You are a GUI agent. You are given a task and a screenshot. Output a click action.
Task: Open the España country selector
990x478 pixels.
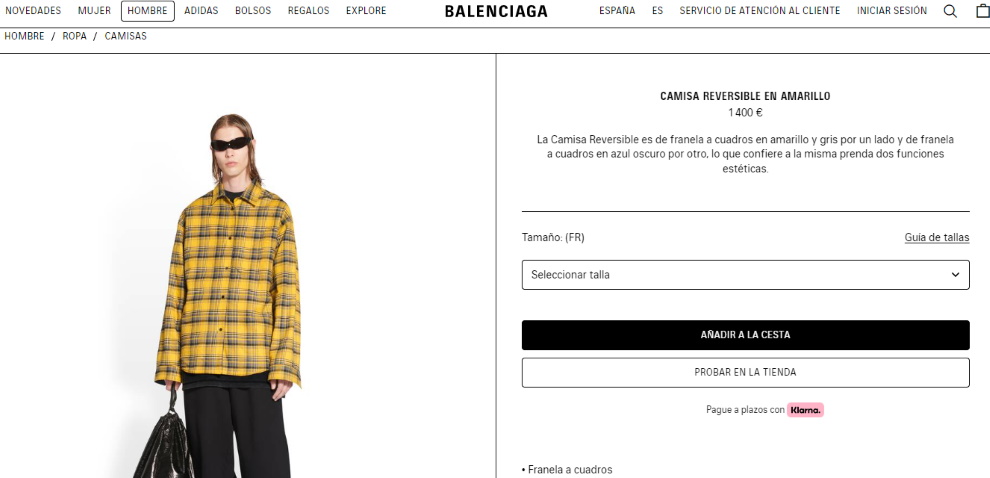[617, 11]
